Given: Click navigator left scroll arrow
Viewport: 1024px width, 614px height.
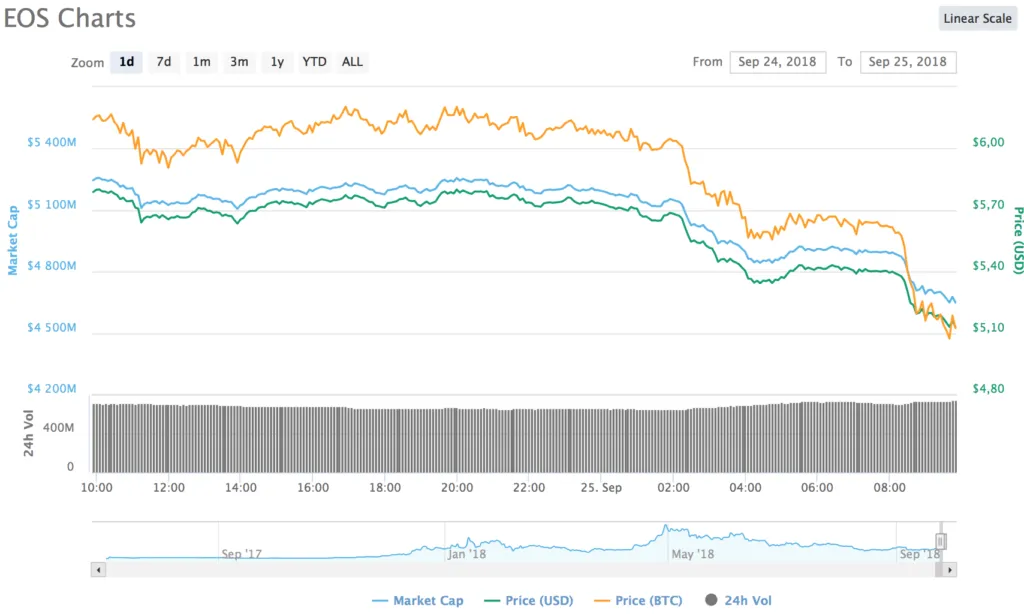Looking at the screenshot, I should point(99,570).
